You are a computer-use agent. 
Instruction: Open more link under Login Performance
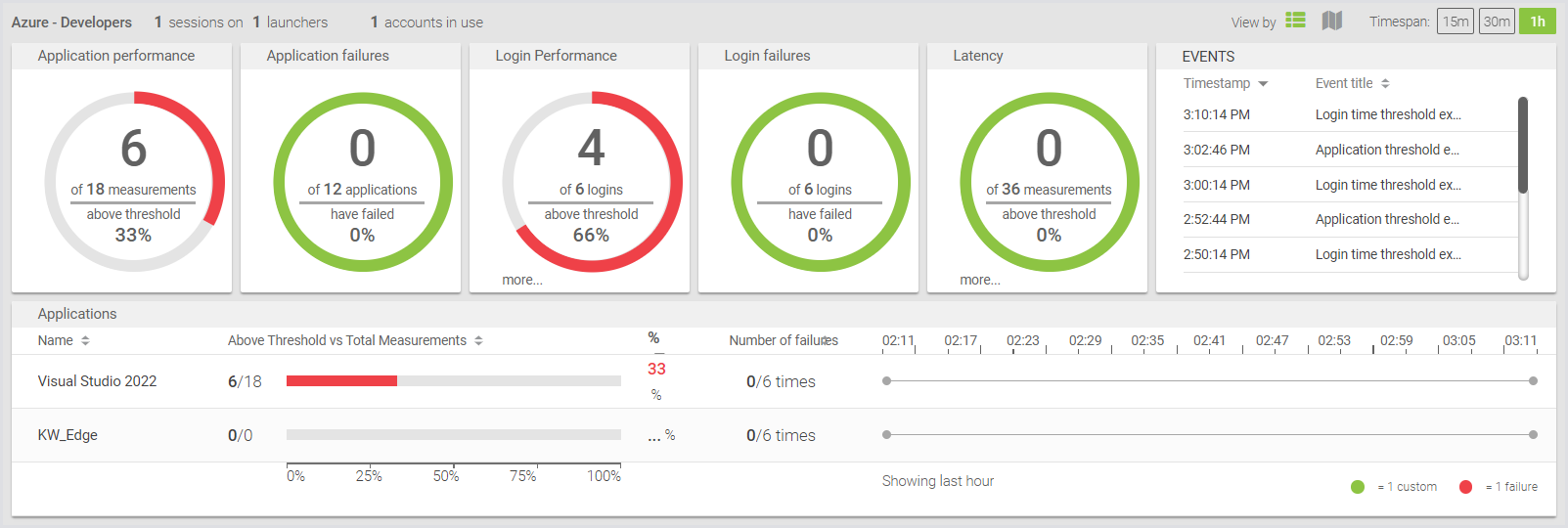[522, 280]
